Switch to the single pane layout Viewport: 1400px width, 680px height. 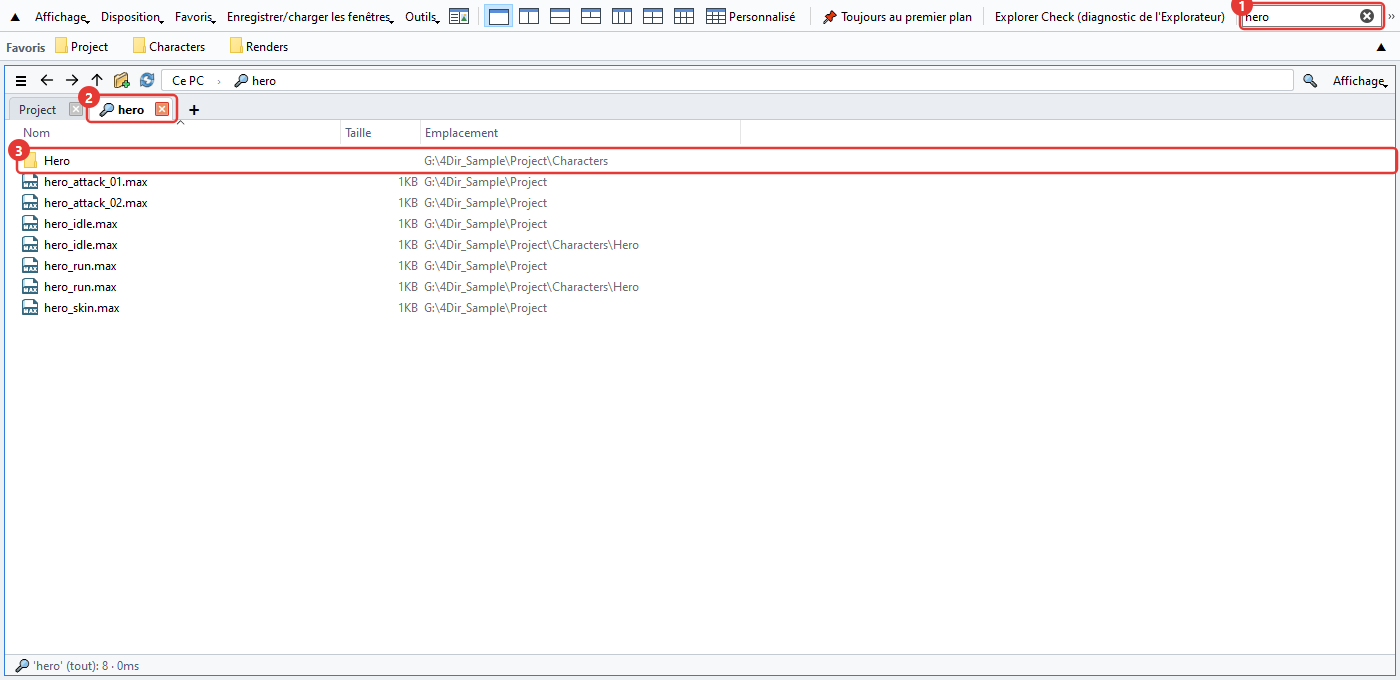[x=498, y=17]
